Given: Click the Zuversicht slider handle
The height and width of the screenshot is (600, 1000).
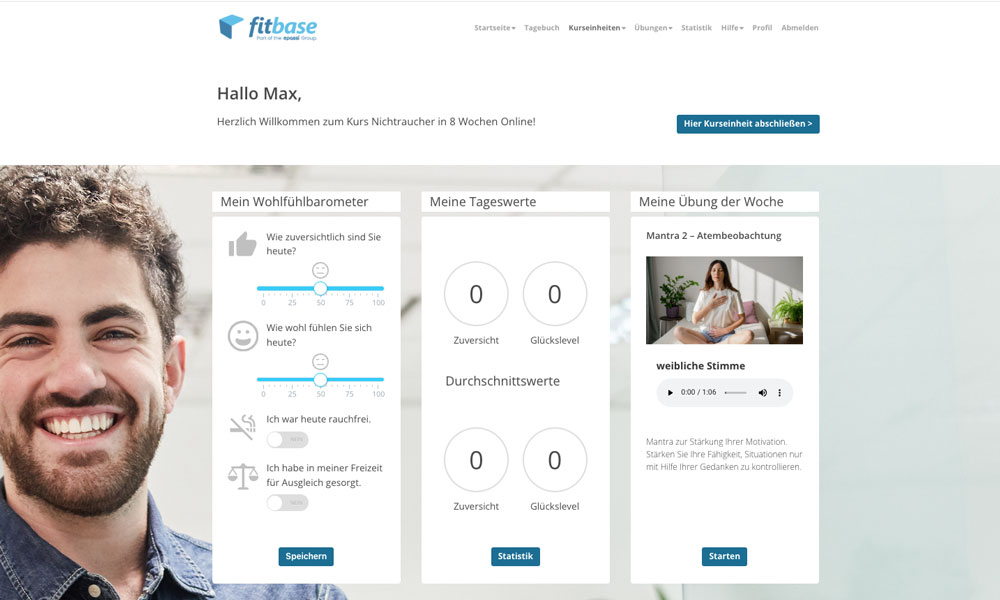Looking at the screenshot, I should (x=321, y=289).
